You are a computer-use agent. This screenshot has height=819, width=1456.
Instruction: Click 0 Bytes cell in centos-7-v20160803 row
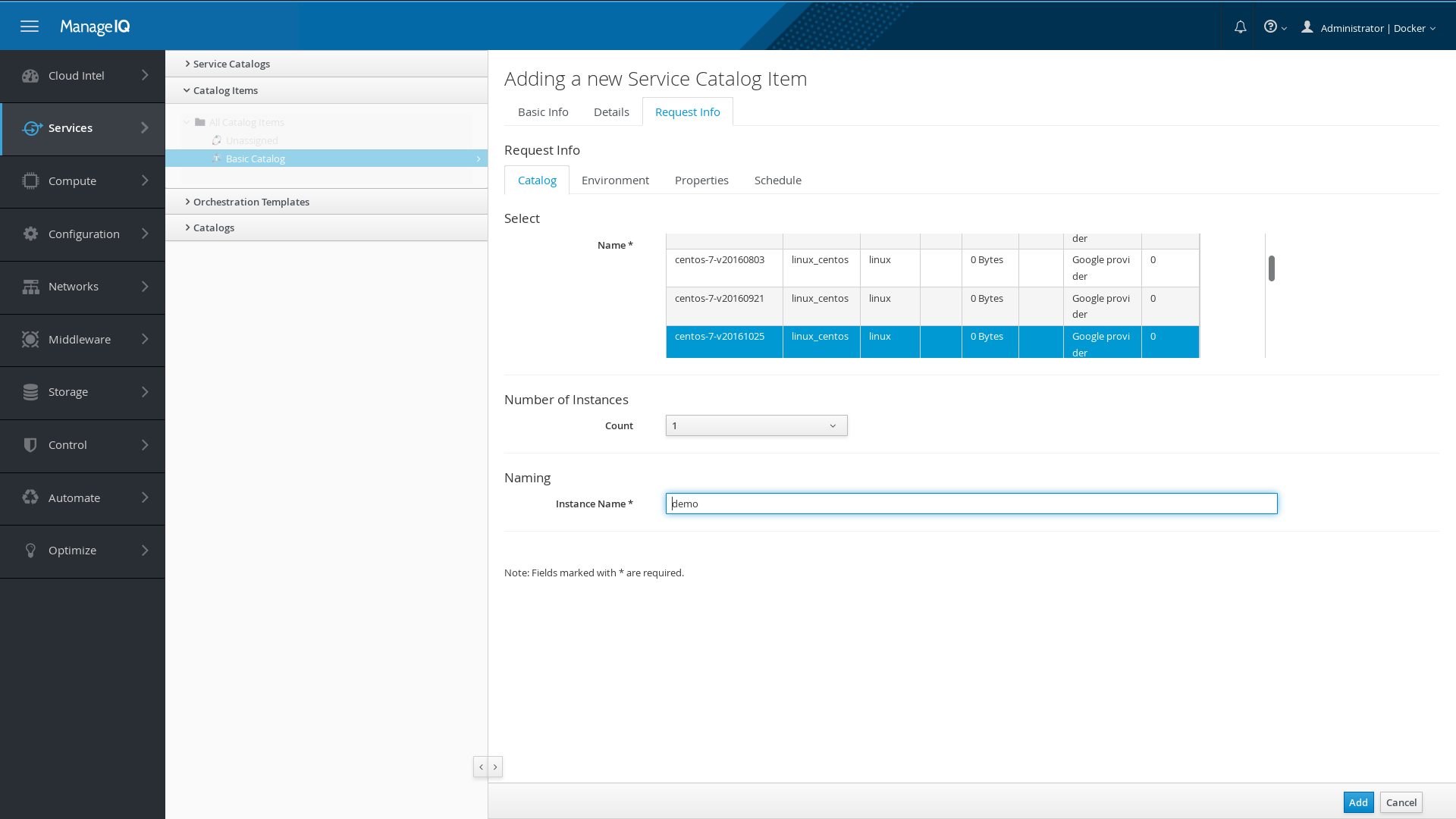tap(990, 268)
